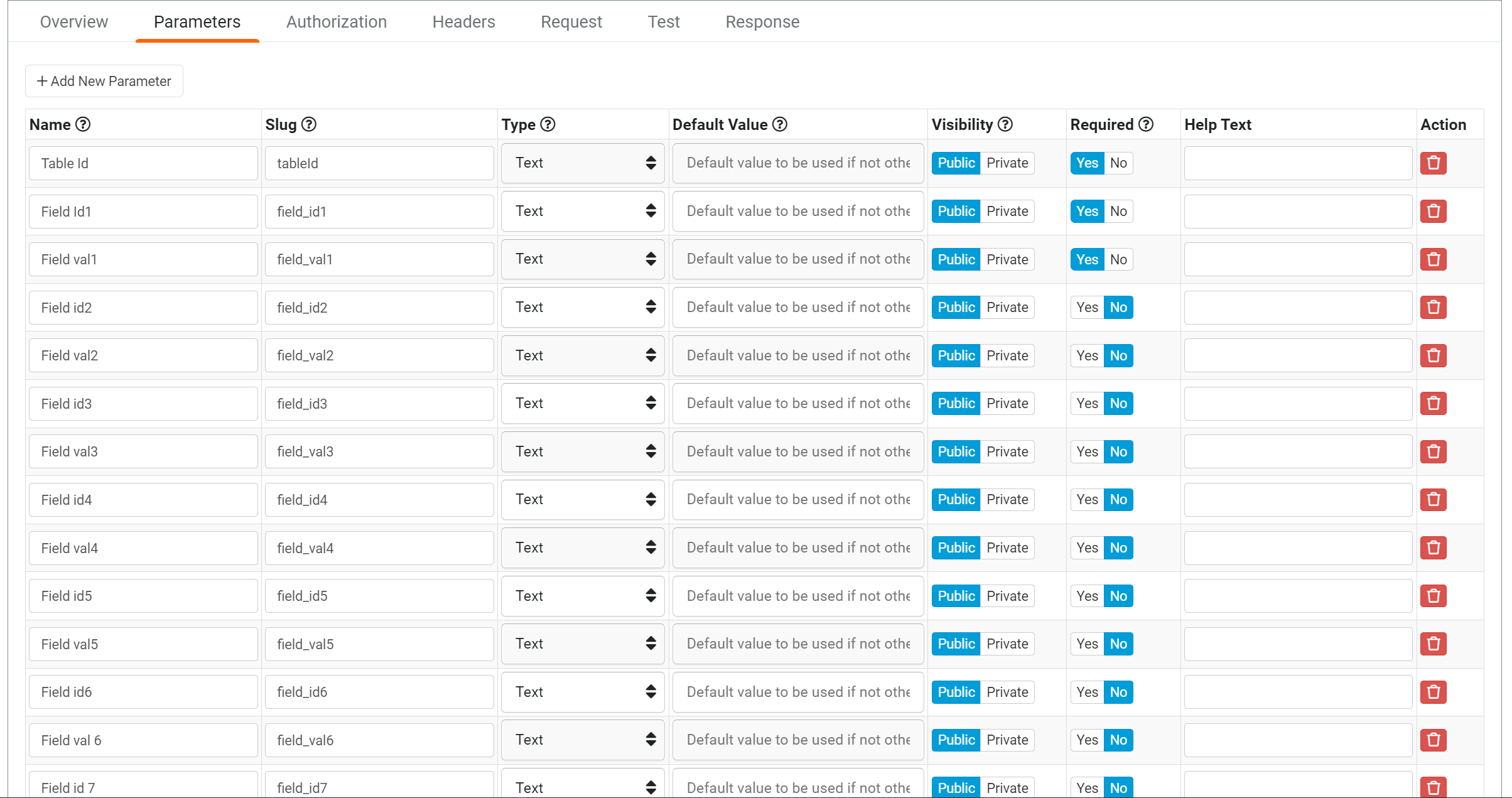Click Add New Parameter
The image size is (1512, 798).
[x=104, y=80]
